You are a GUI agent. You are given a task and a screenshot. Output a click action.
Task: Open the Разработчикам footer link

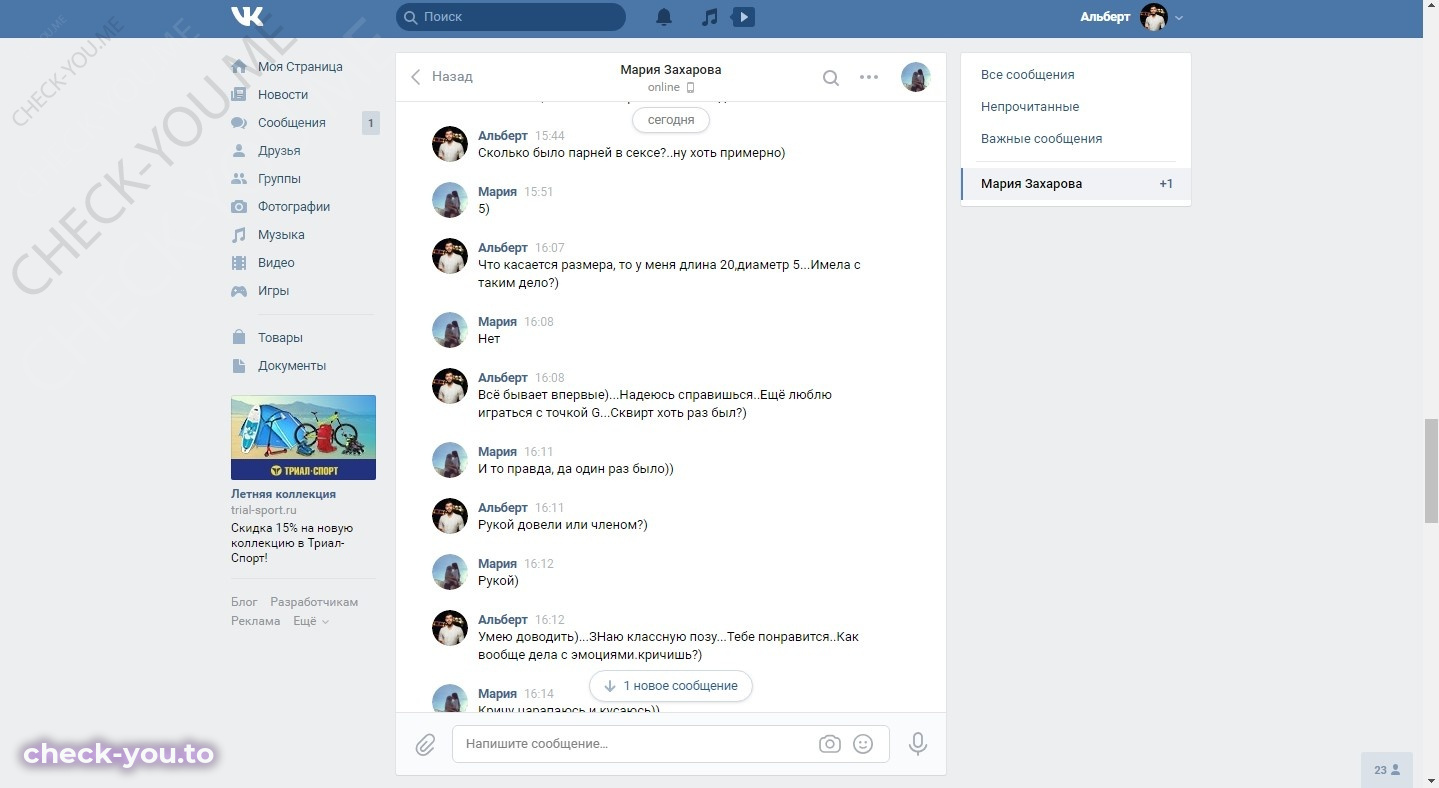[314, 602]
